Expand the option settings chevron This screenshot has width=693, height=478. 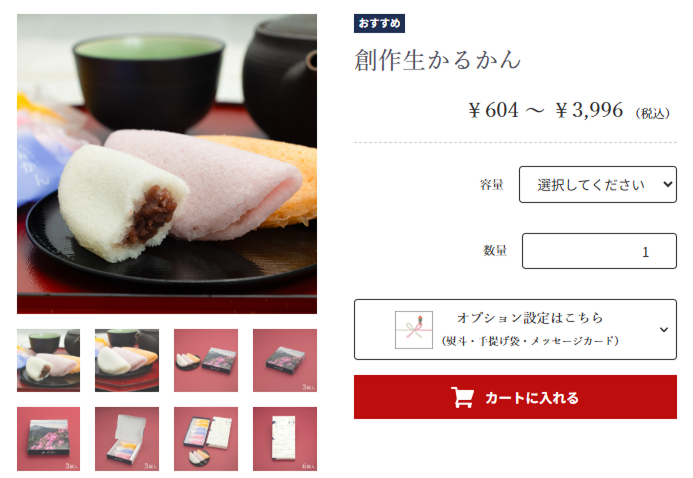663,330
